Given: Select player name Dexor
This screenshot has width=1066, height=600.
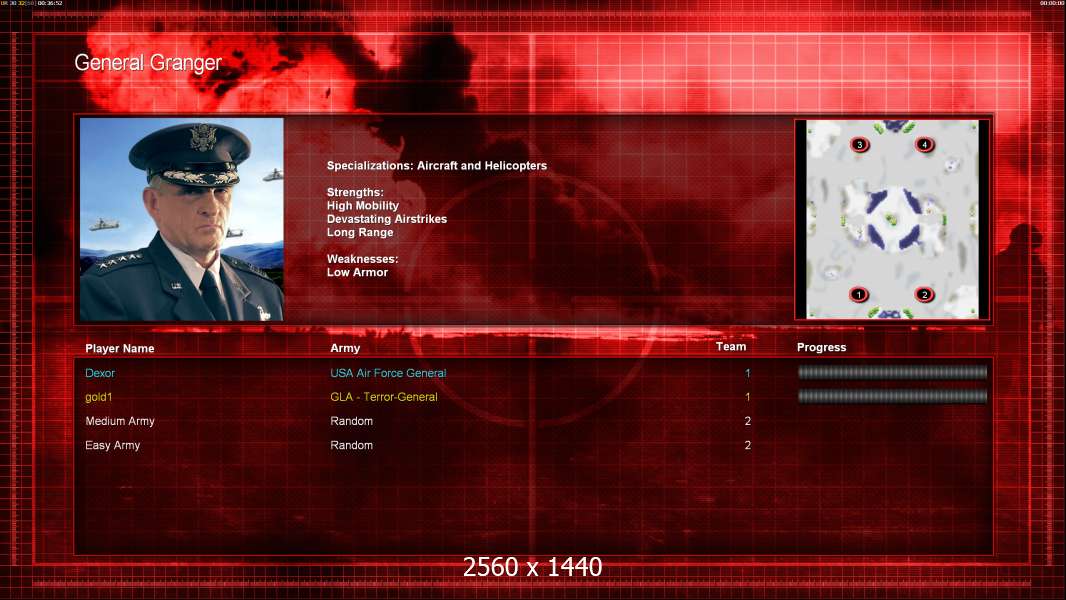Looking at the screenshot, I should (x=100, y=373).
